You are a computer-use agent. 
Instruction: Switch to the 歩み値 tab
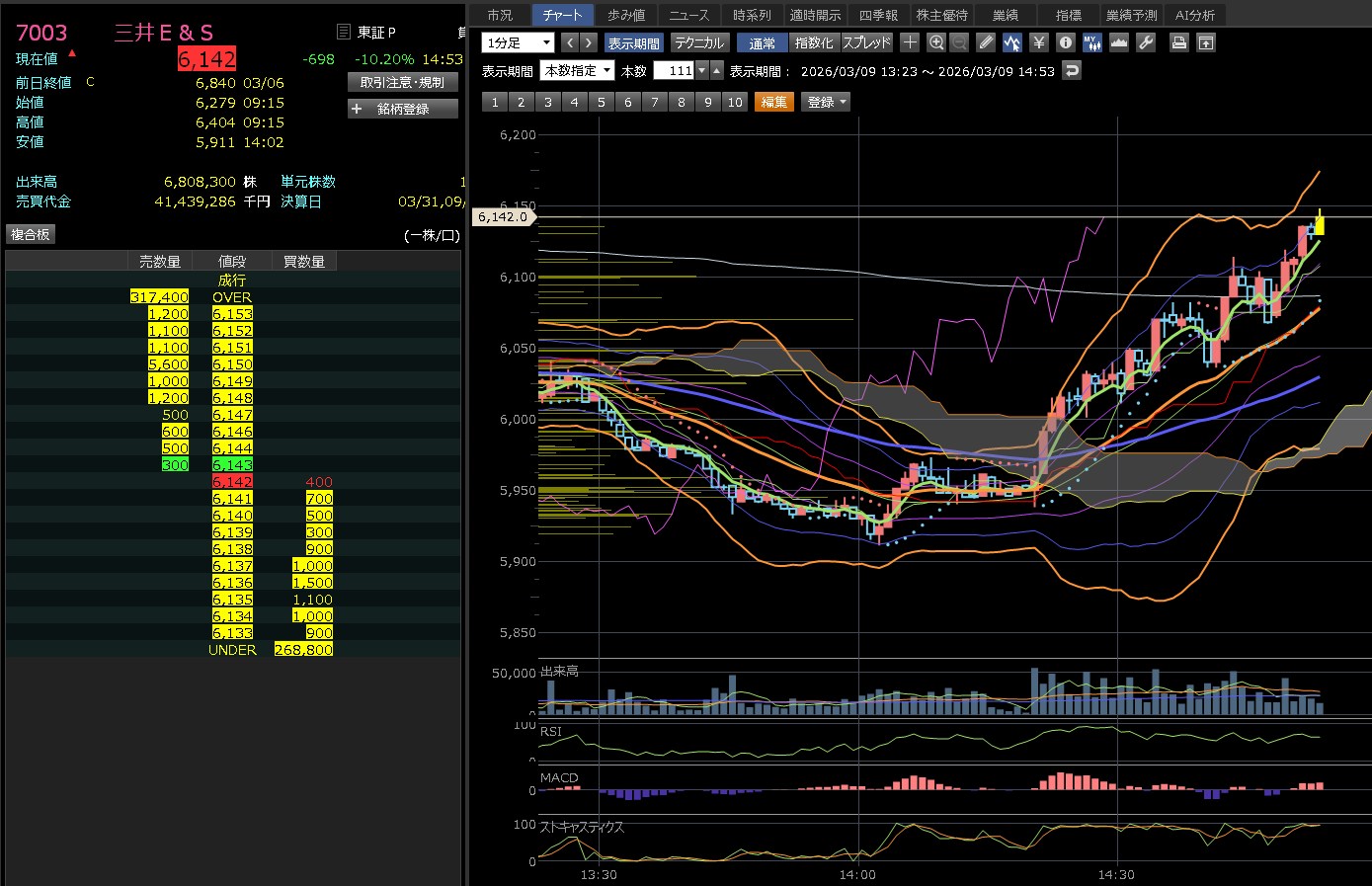(626, 15)
